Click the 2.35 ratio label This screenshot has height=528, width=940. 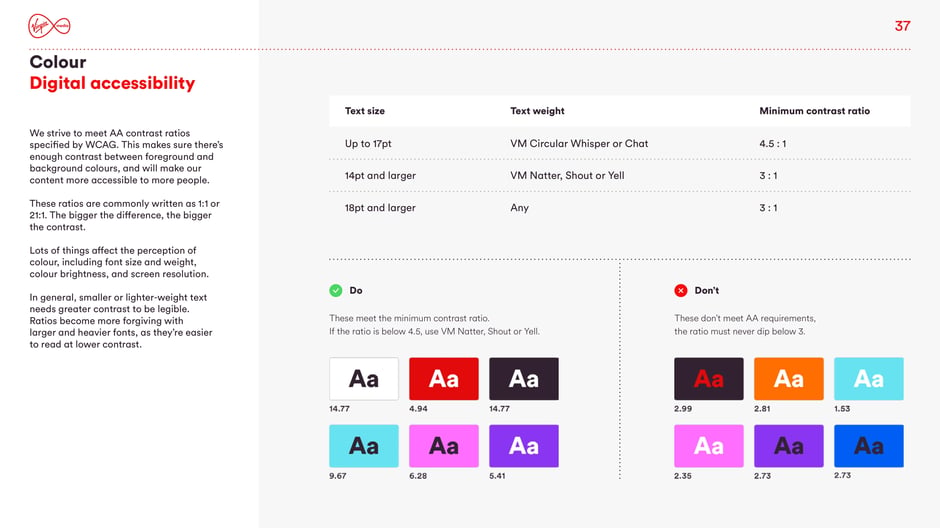683,476
